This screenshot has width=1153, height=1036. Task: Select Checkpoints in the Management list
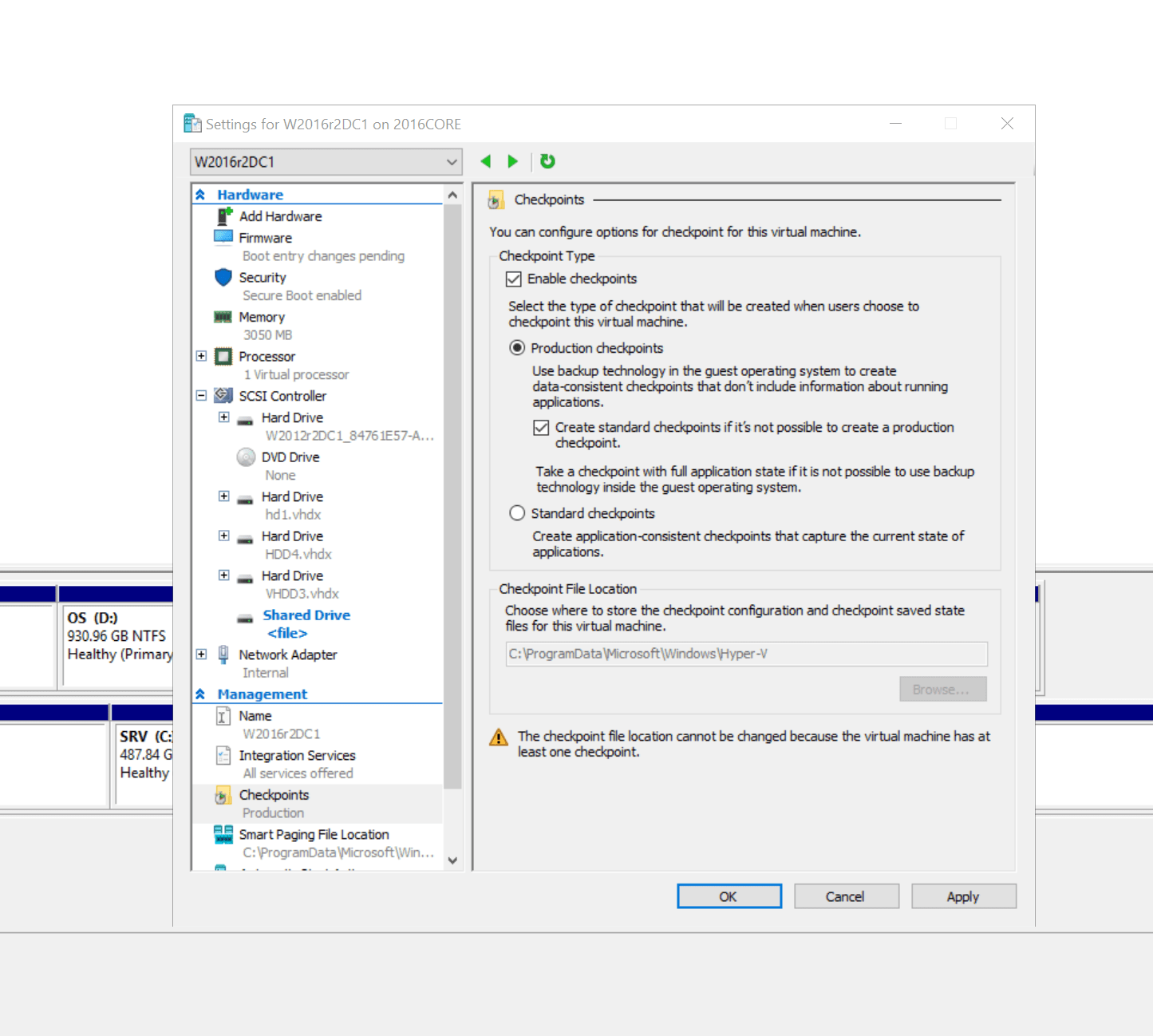coord(274,794)
